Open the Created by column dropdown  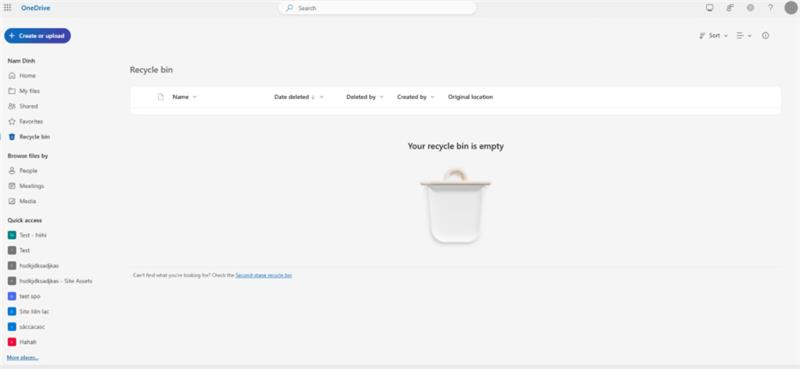416,97
